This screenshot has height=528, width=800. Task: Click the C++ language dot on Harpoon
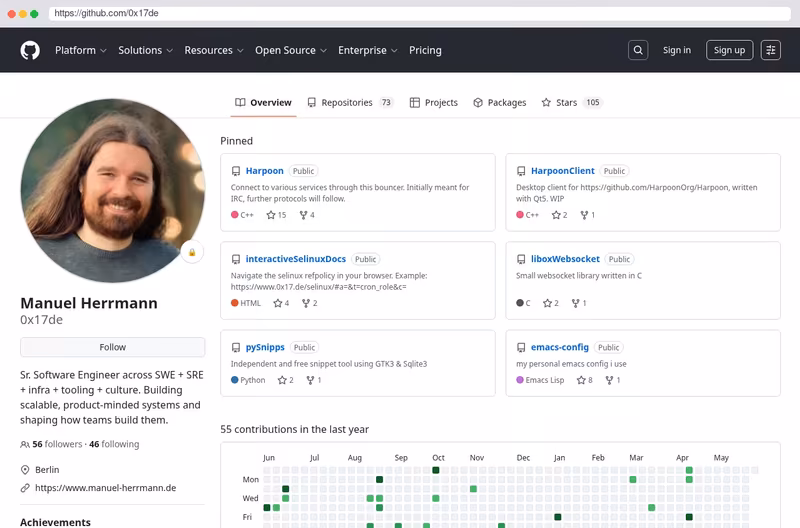[x=235, y=215]
